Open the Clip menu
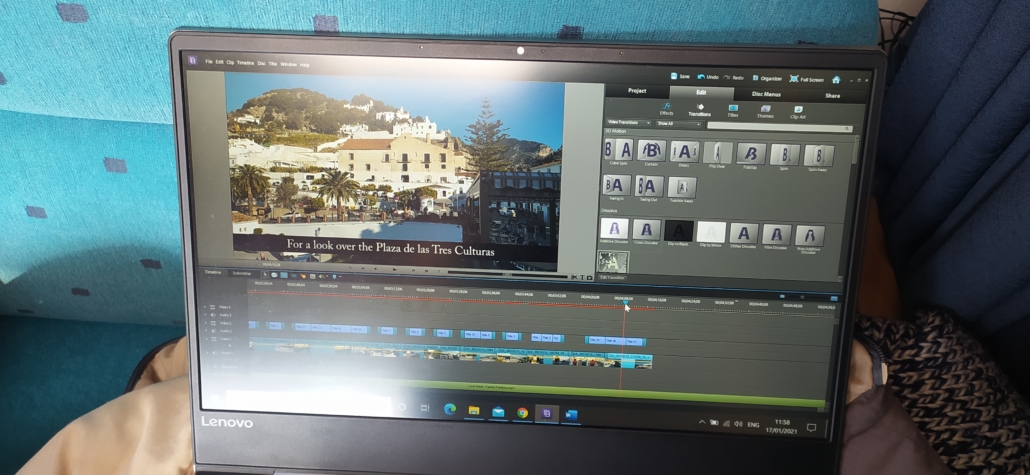The width and height of the screenshot is (1030, 475). coord(230,63)
